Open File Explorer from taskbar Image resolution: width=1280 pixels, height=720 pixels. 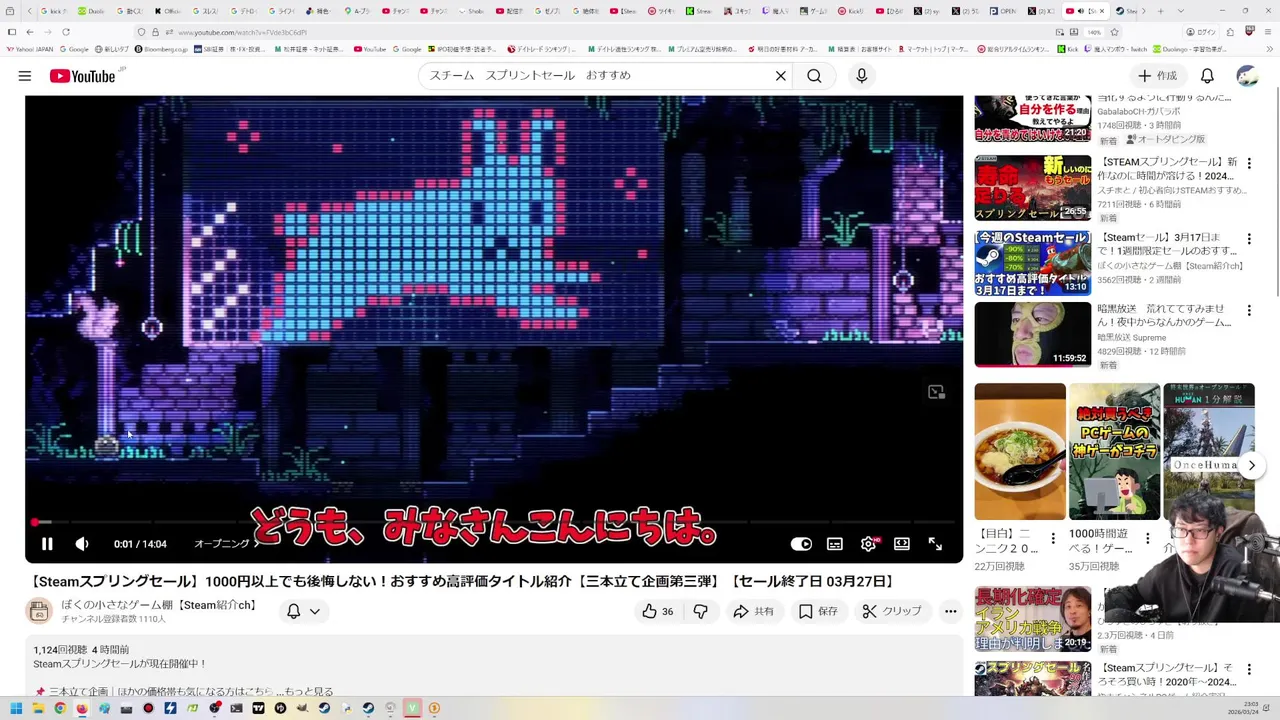click(x=38, y=708)
